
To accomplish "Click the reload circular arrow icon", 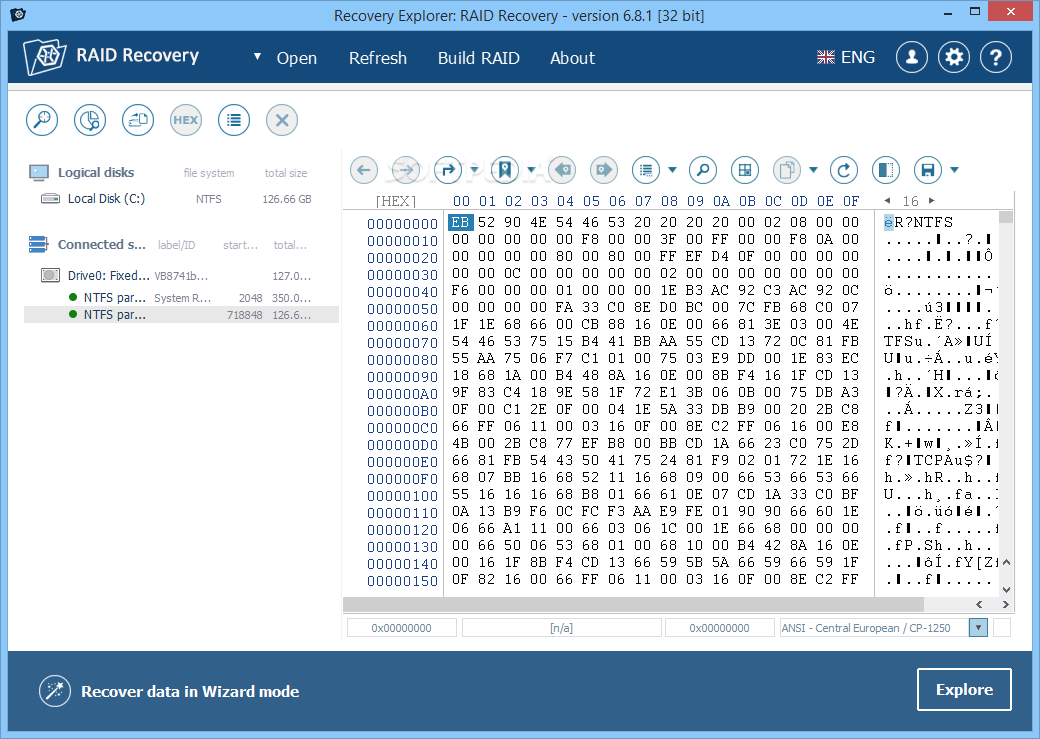I will tap(844, 170).
